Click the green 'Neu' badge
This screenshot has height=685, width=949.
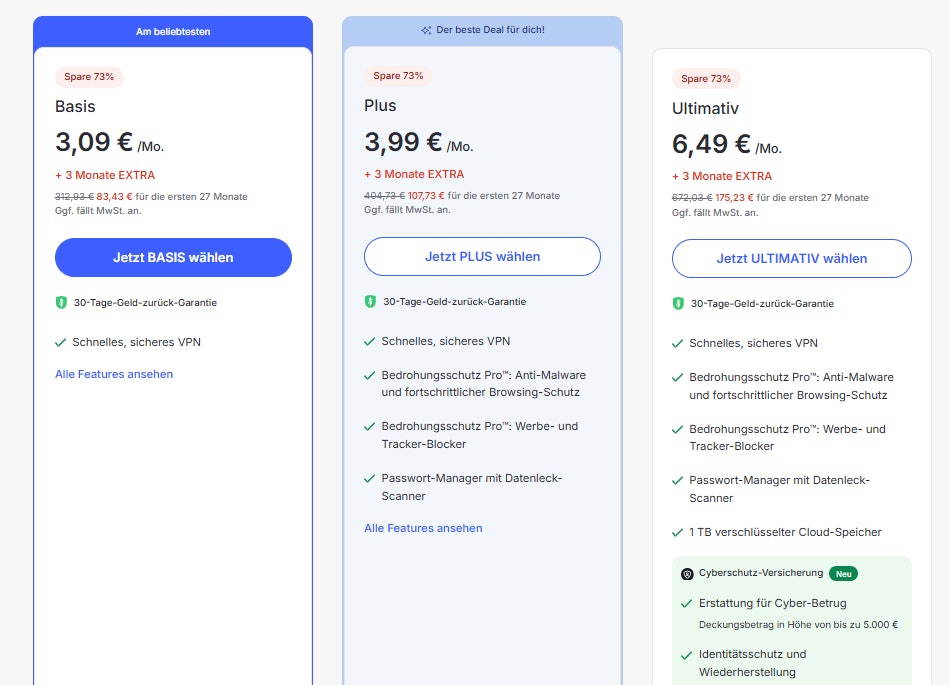tap(843, 573)
